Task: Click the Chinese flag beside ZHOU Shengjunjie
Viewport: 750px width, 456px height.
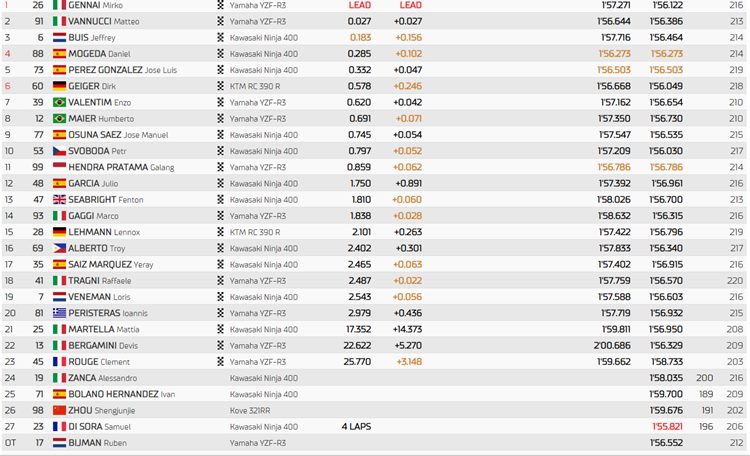Action: point(59,411)
